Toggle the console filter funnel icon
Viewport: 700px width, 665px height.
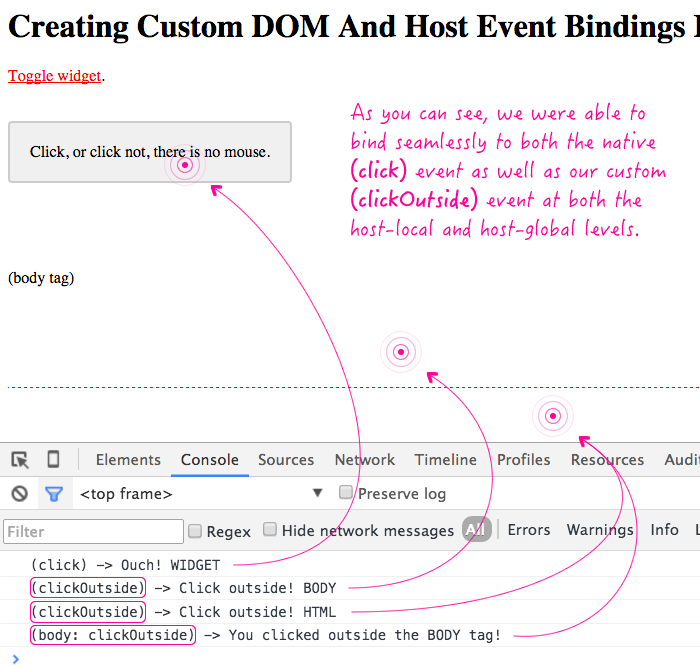point(54,493)
